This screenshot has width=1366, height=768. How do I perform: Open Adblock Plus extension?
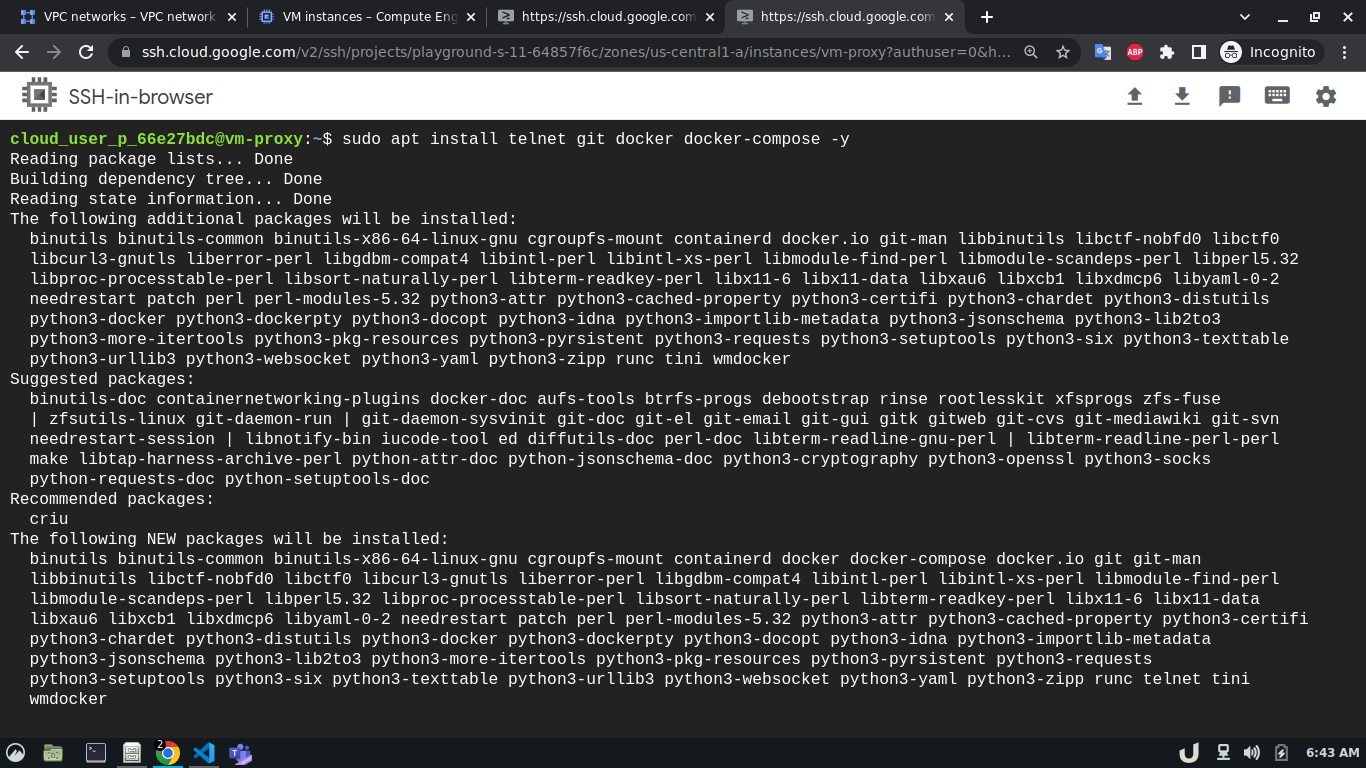coord(1135,52)
